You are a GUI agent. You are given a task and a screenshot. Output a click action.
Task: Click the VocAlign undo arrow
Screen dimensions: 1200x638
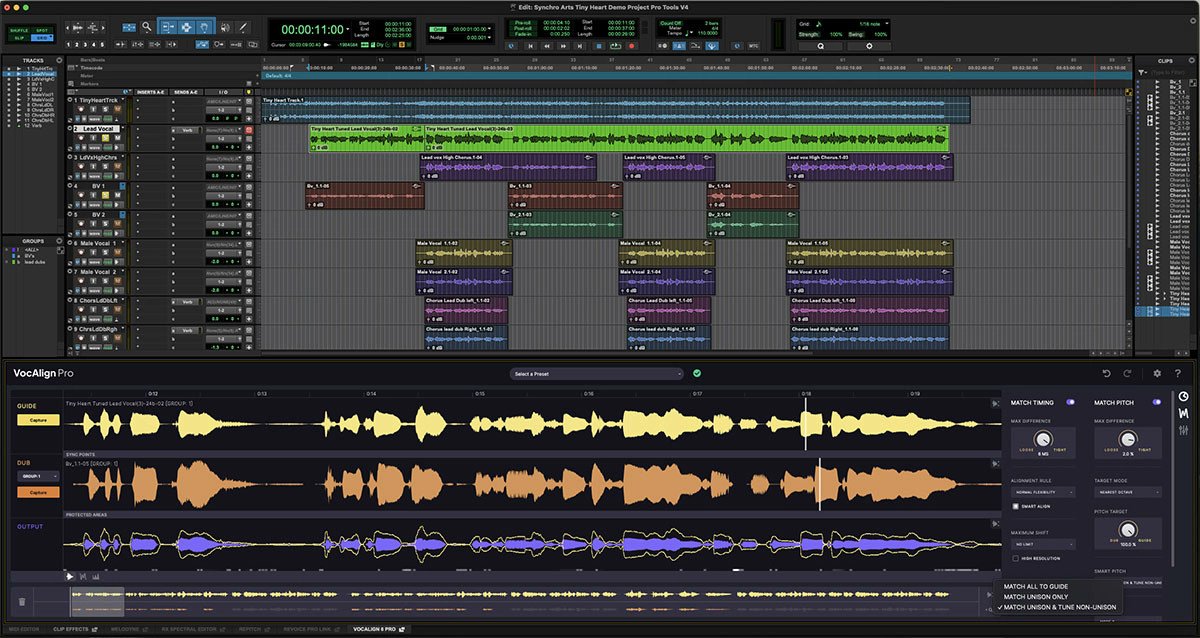click(1106, 373)
